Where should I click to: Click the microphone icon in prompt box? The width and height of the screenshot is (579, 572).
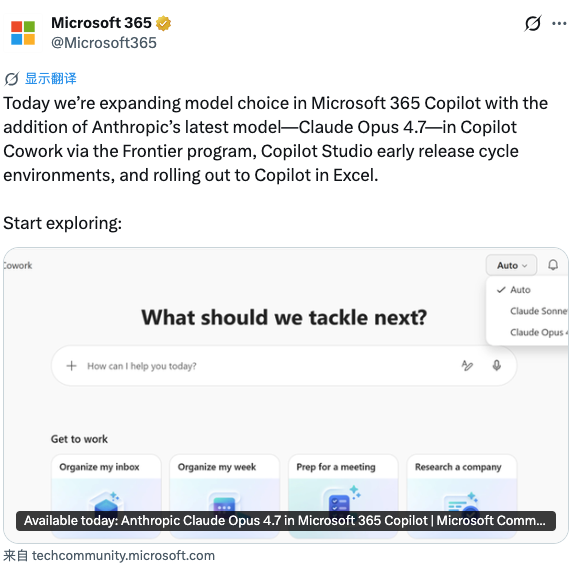[497, 366]
